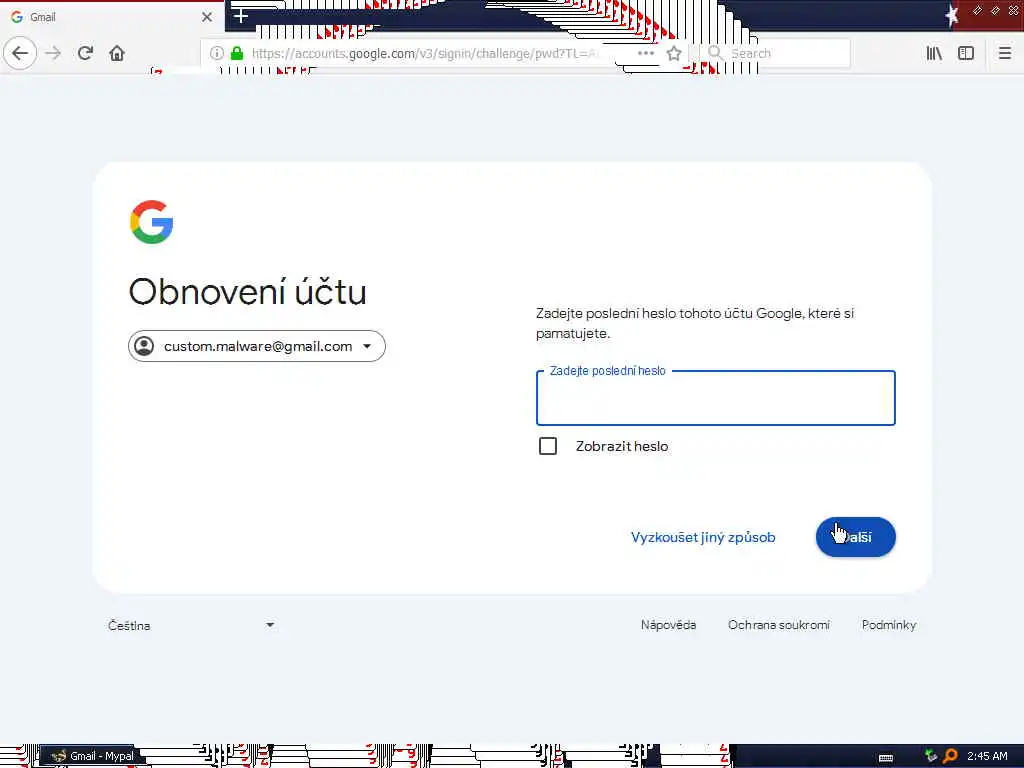This screenshot has height=768, width=1024.
Task: Go back using the browser back arrow
Action: pyautogui.click(x=20, y=53)
